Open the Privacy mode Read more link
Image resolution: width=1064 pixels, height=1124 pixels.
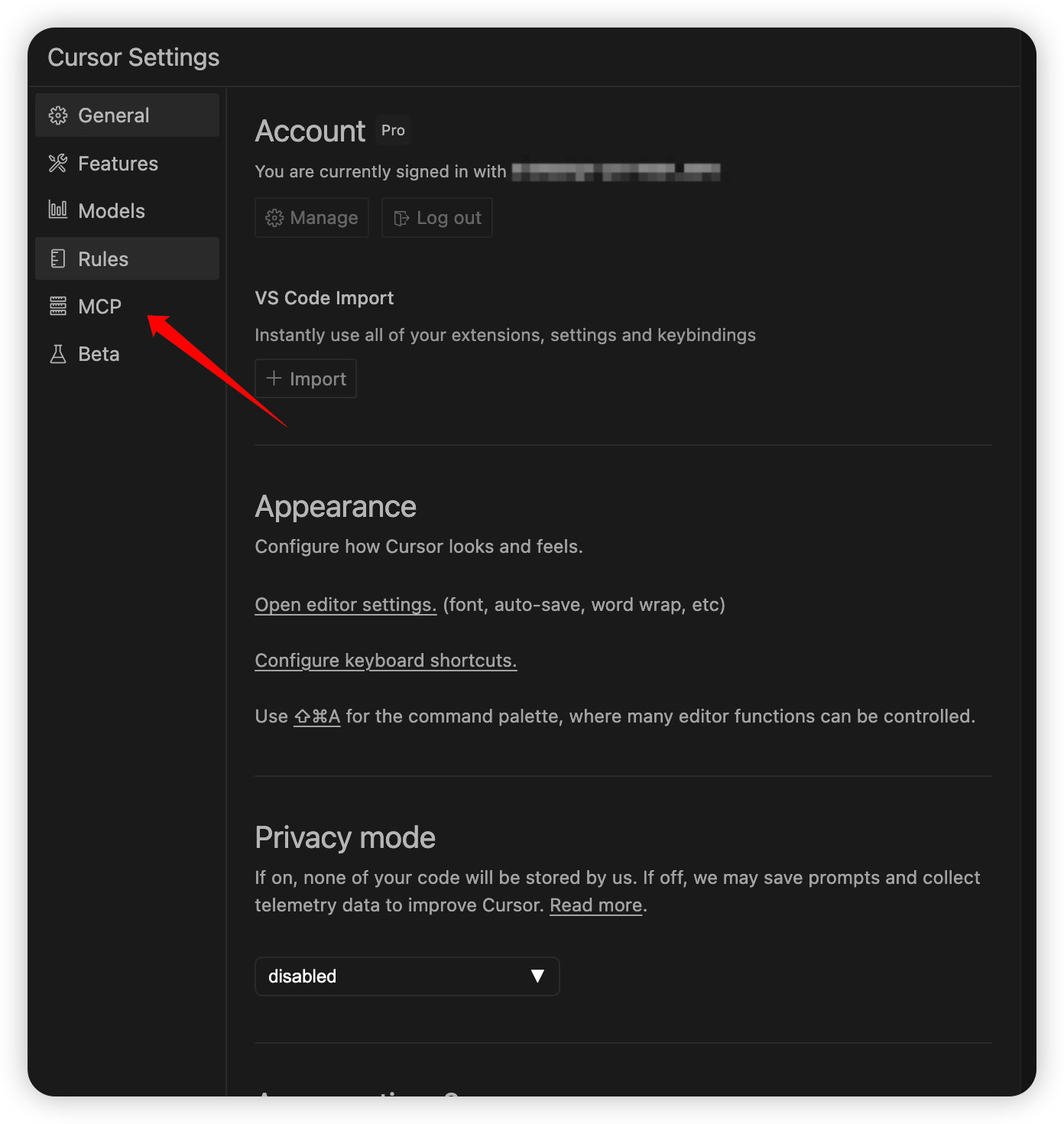pos(596,905)
